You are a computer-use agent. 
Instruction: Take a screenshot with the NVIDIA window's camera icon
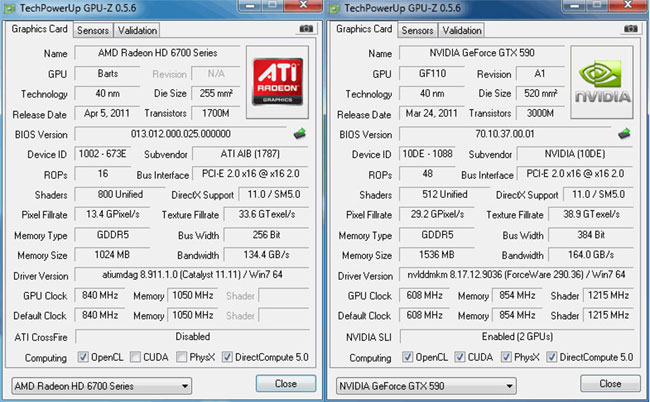tap(631, 29)
